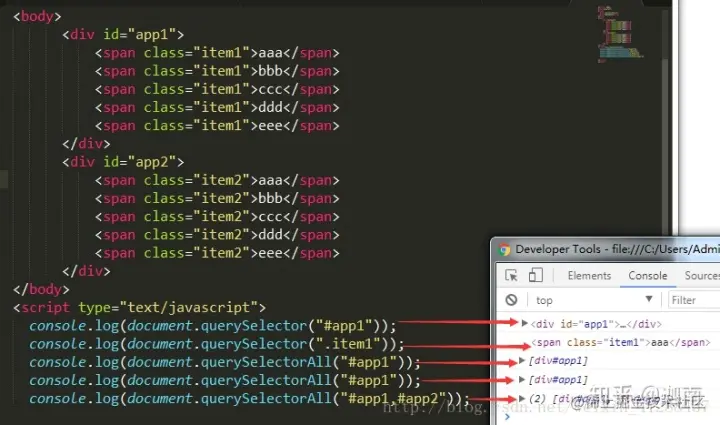Click the opening body tag line
The height and width of the screenshot is (425, 720).
pyautogui.click(x=37, y=17)
